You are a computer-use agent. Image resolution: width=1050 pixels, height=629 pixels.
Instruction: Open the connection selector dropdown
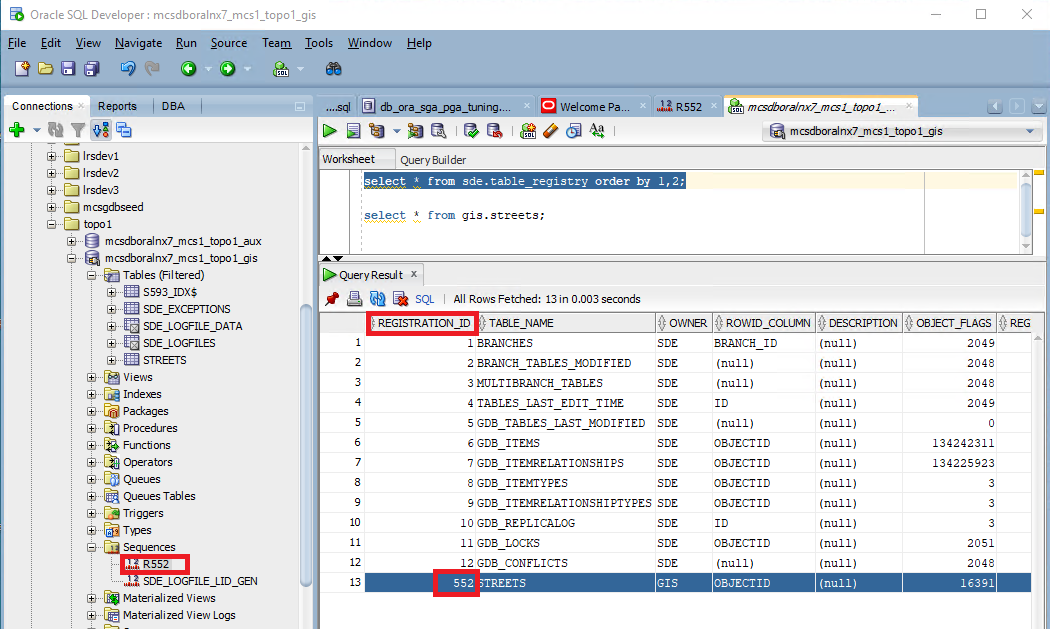click(x=1032, y=131)
